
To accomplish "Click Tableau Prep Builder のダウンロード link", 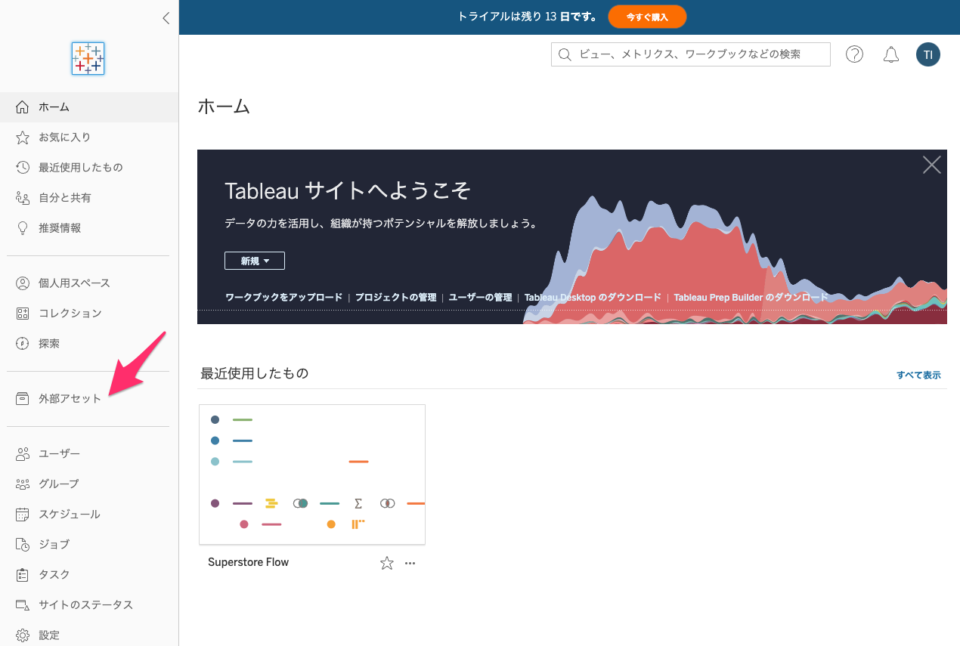I will (751, 298).
